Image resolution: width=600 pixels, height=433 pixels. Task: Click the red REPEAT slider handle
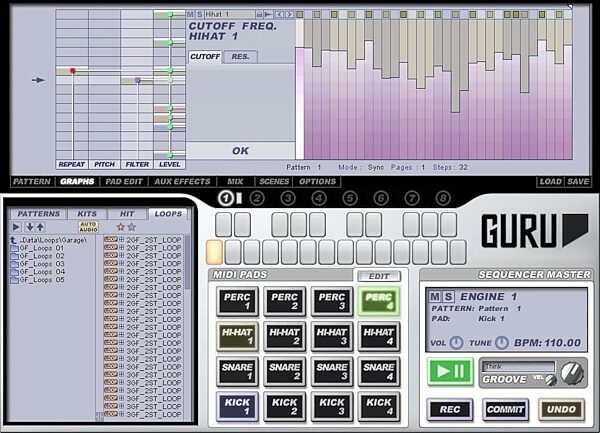pyautogui.click(x=73, y=71)
